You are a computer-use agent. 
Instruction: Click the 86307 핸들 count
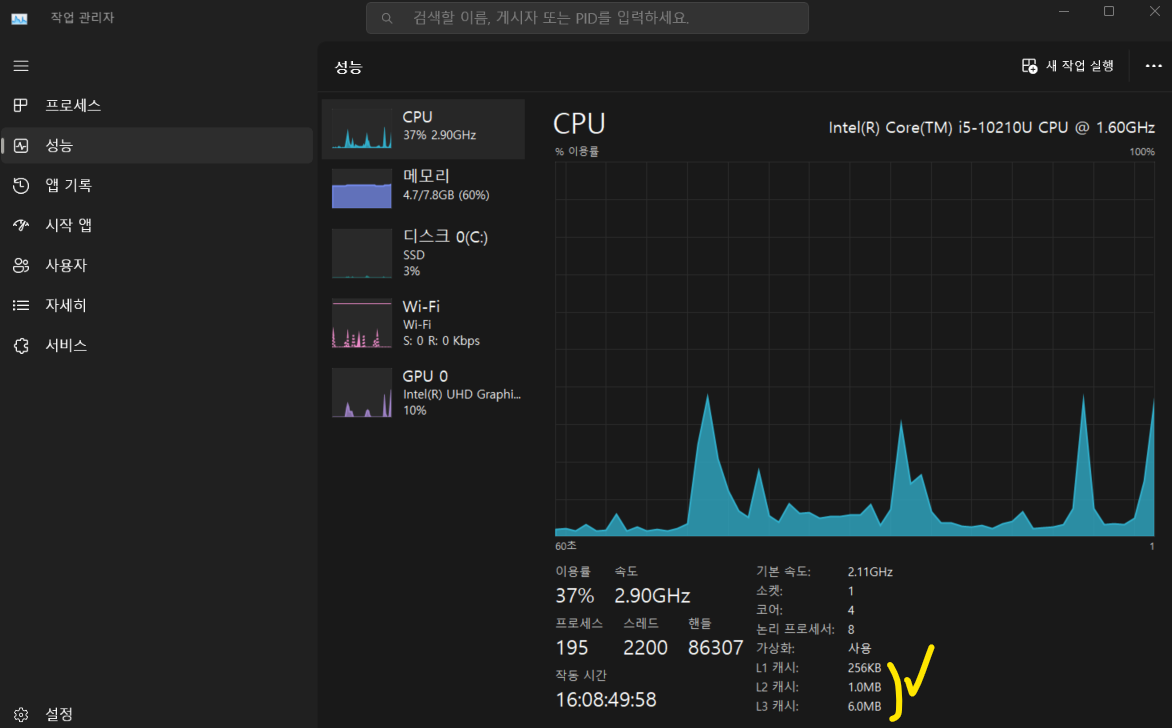(715, 647)
